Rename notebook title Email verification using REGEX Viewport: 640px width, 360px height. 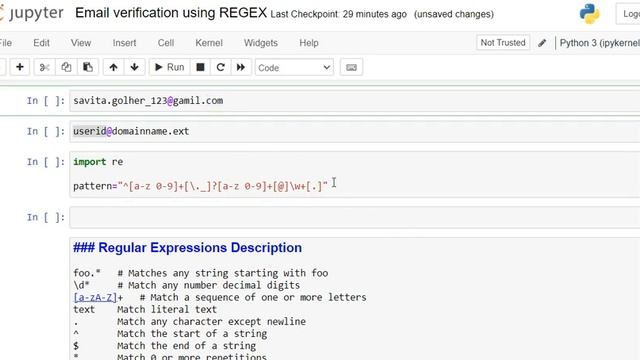tap(171, 13)
